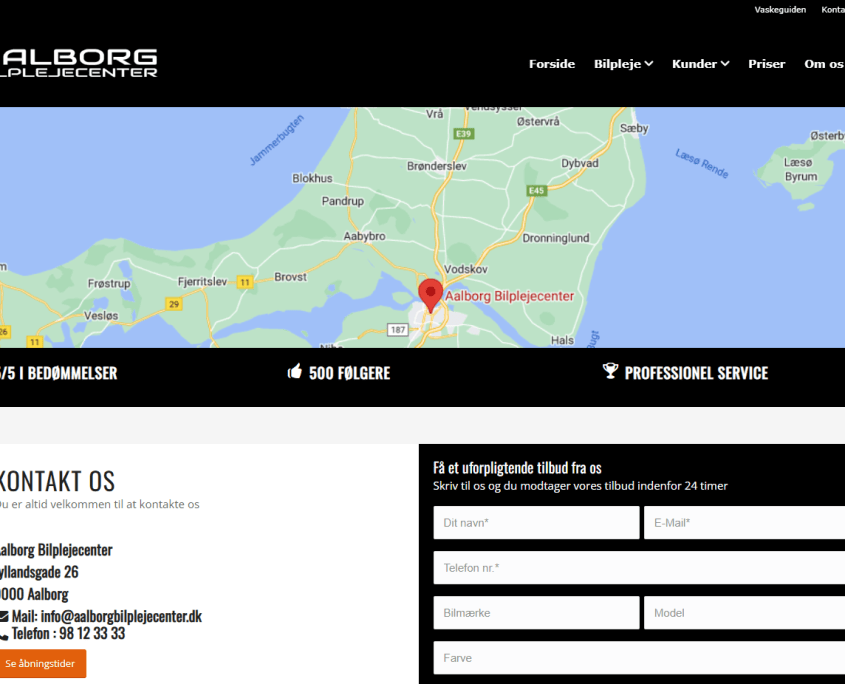Click the phone icon next to Telefon
The image size is (845, 684).
[x=4, y=635]
